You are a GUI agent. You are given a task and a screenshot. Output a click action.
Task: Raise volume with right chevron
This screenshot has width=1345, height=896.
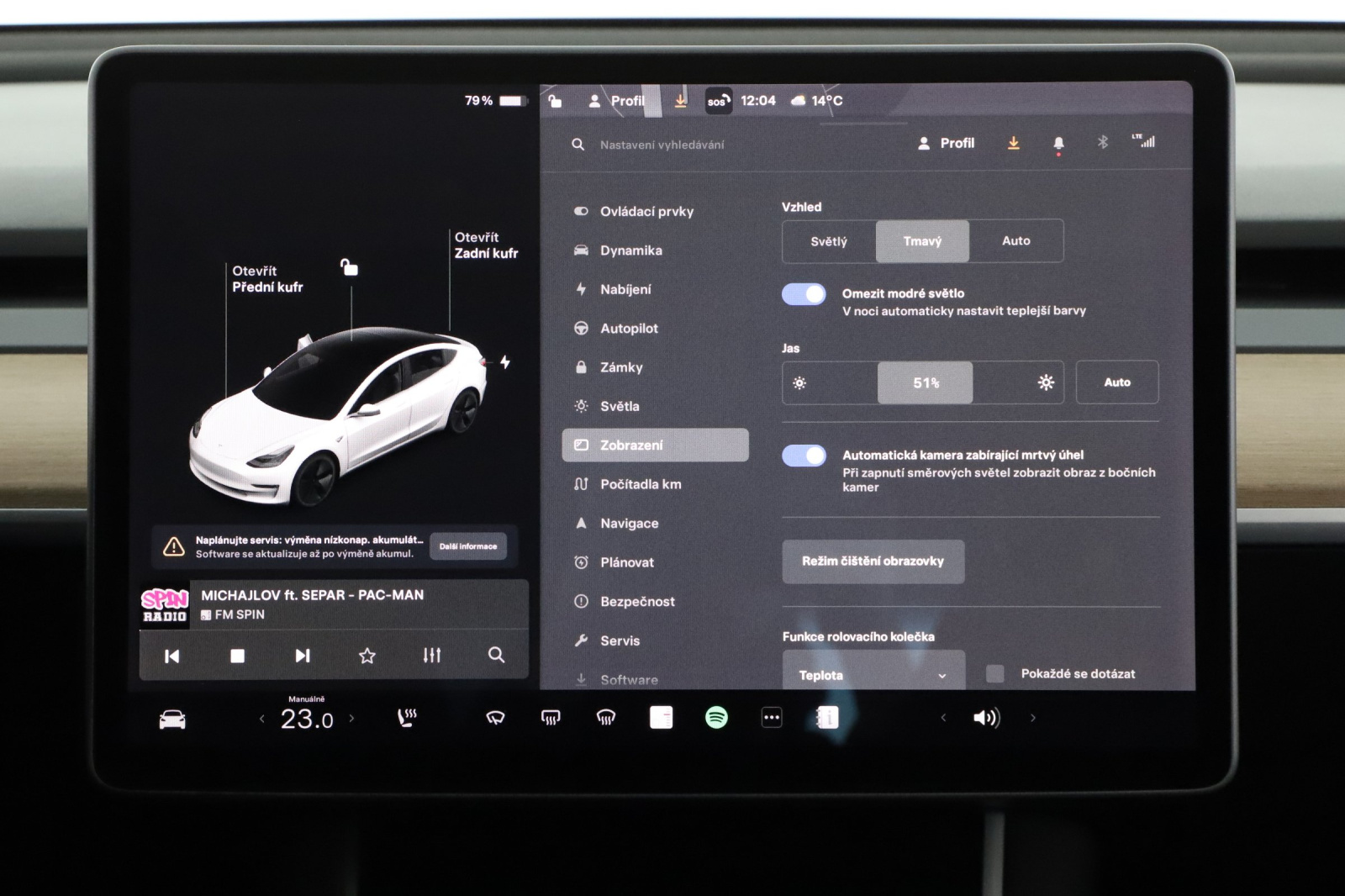pos(1033,718)
